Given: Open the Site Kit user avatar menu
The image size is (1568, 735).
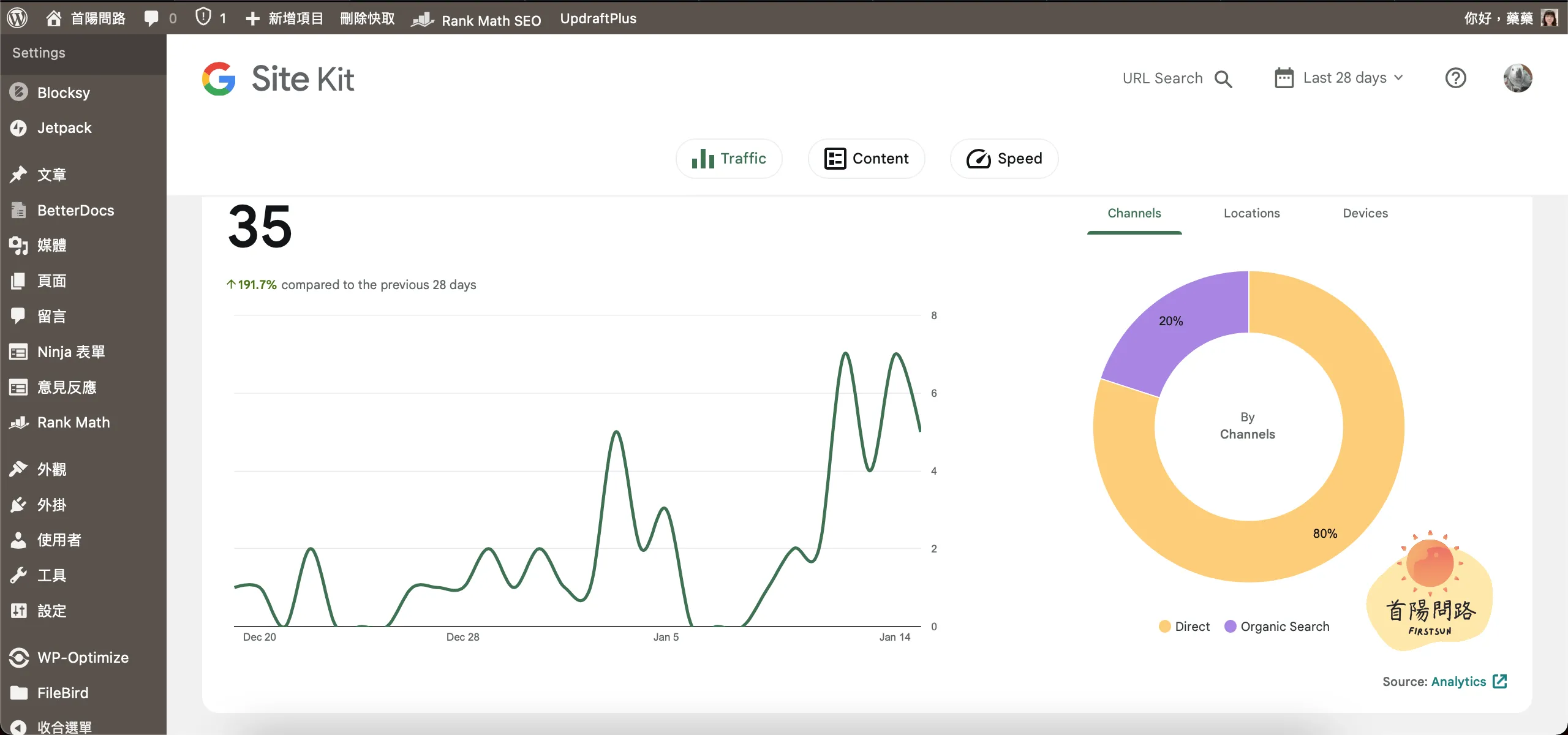Looking at the screenshot, I should tap(1517, 78).
